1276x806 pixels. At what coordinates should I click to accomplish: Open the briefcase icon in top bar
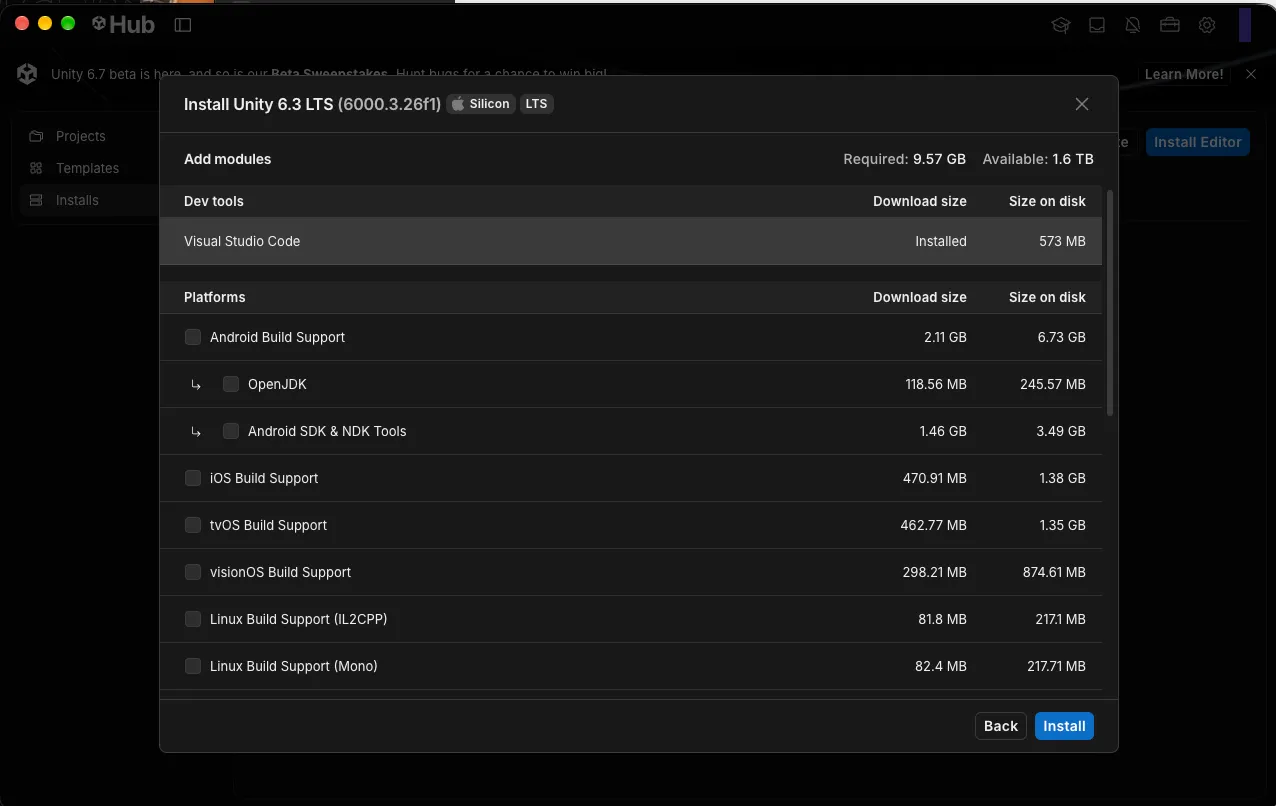click(1170, 25)
